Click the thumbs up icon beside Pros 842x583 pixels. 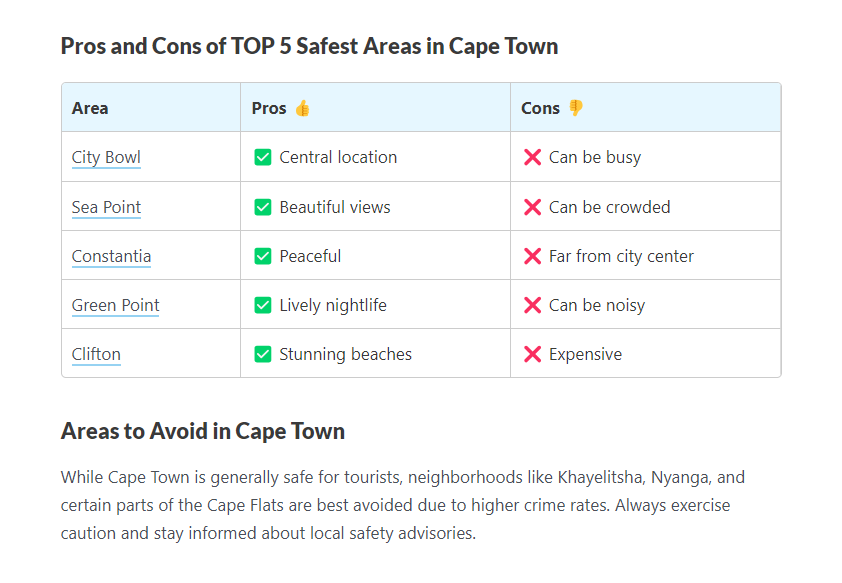302,108
